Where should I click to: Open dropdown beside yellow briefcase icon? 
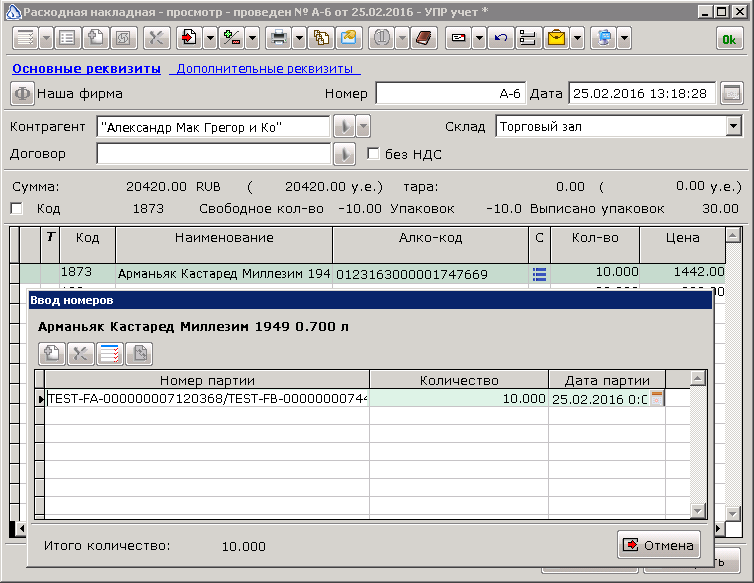tap(578, 38)
